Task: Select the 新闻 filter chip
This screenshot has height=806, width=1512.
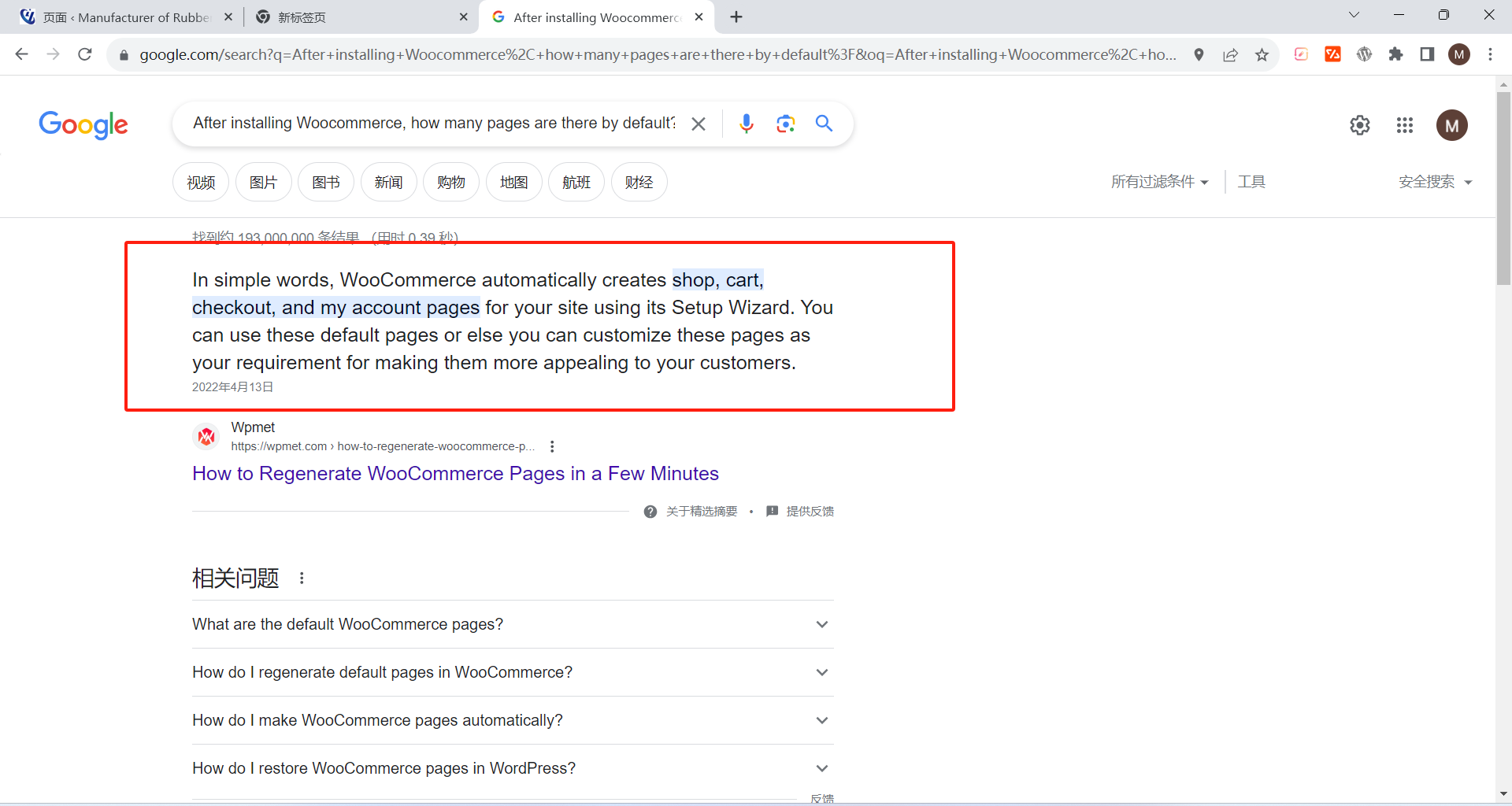Action: [388, 183]
